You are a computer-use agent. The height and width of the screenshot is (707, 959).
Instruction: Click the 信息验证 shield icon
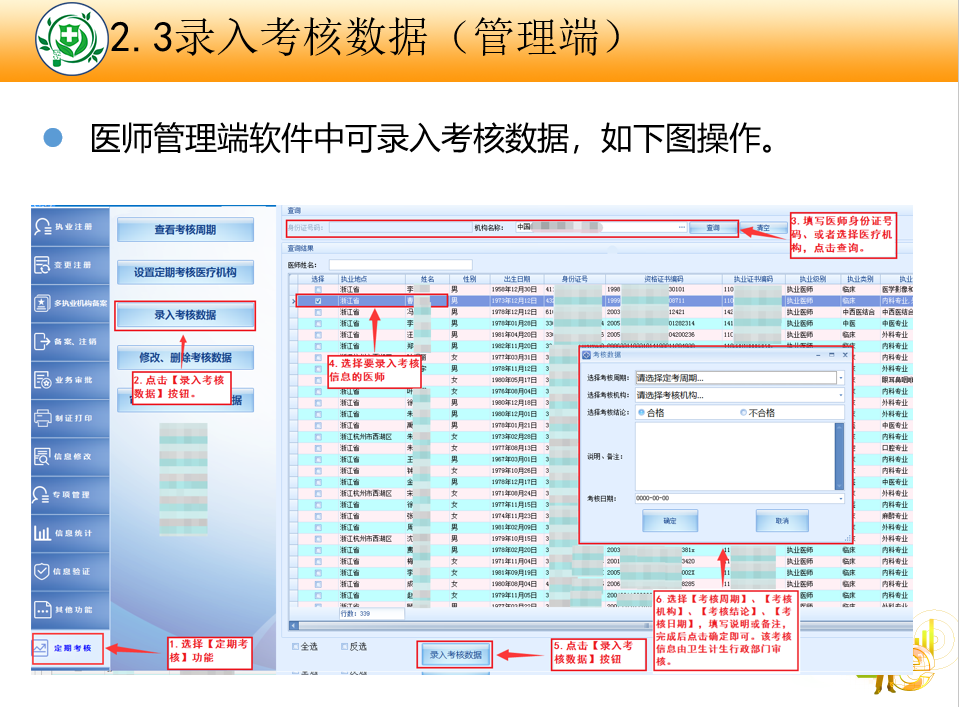tap(42, 571)
